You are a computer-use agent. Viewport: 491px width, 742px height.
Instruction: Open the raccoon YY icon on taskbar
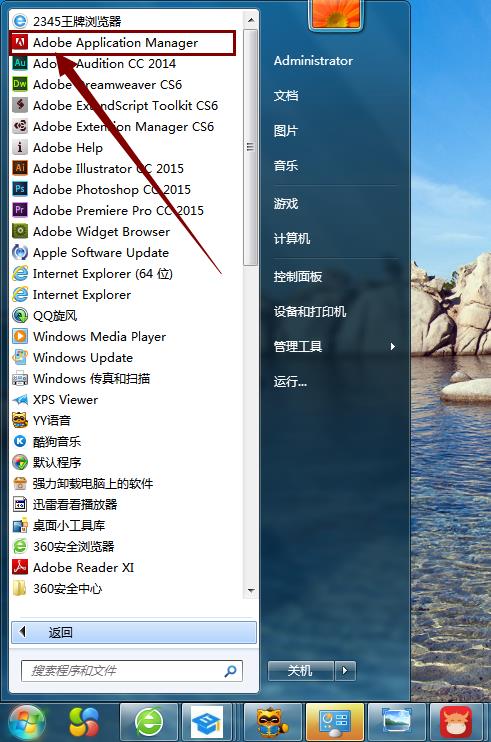[x=272, y=723]
